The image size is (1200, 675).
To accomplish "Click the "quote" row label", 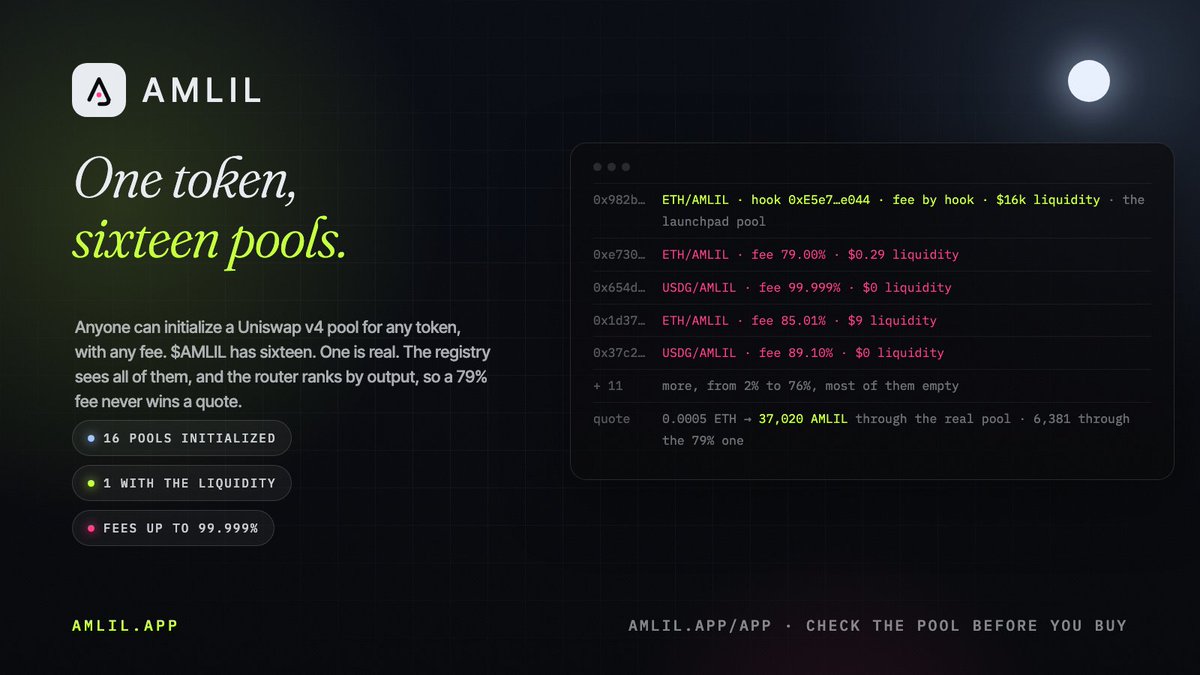I will 612,419.
